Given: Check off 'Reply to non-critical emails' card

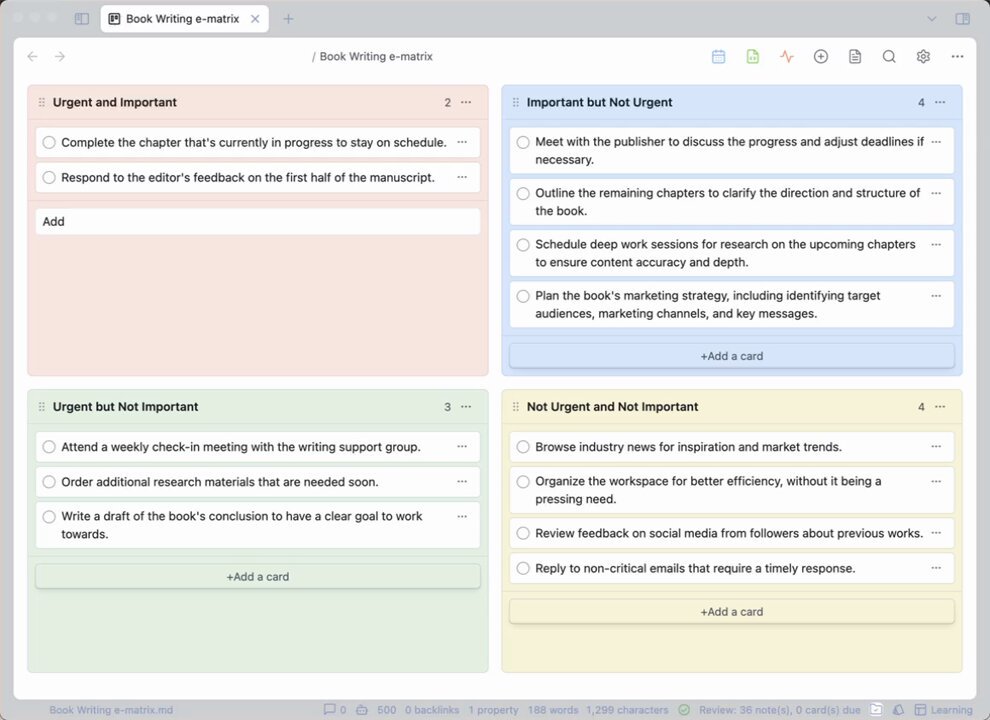Looking at the screenshot, I should point(523,568).
